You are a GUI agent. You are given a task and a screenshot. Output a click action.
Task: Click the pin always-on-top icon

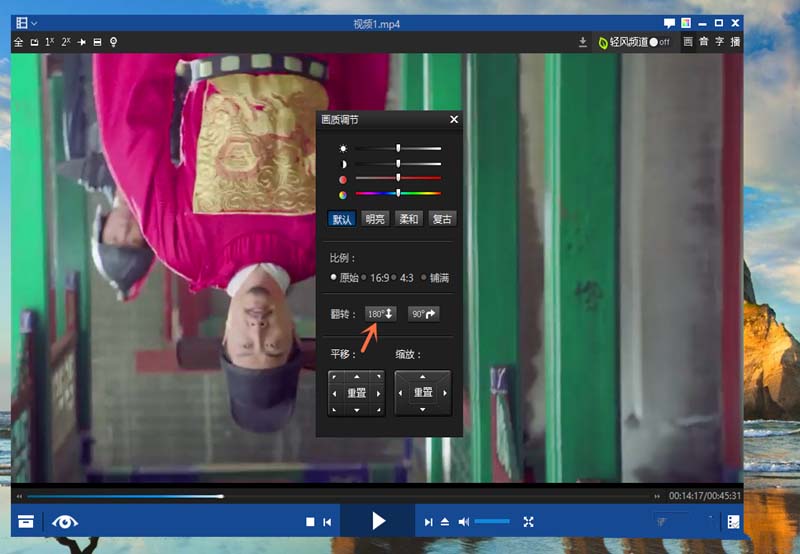(81, 42)
